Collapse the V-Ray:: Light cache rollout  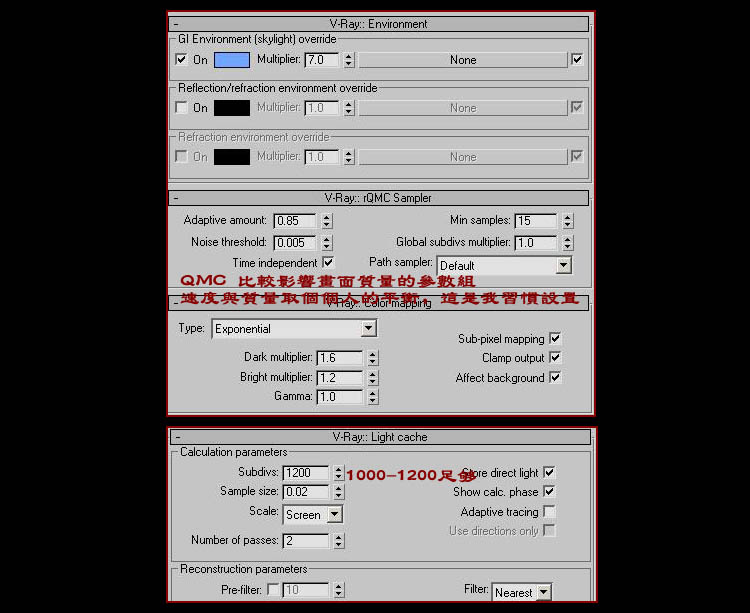pyautogui.click(x=381, y=437)
